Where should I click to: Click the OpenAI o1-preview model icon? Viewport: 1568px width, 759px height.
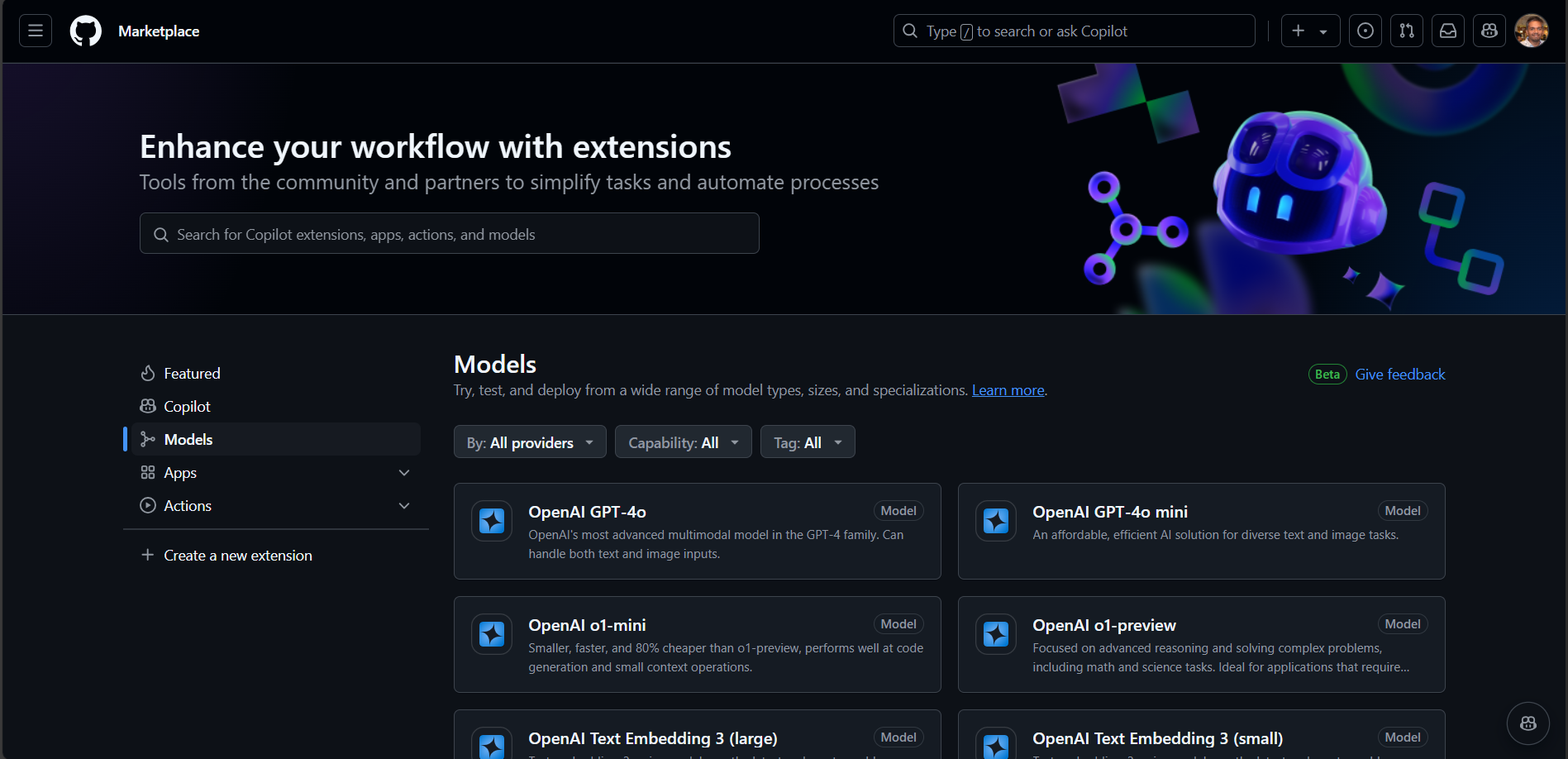tap(996, 634)
